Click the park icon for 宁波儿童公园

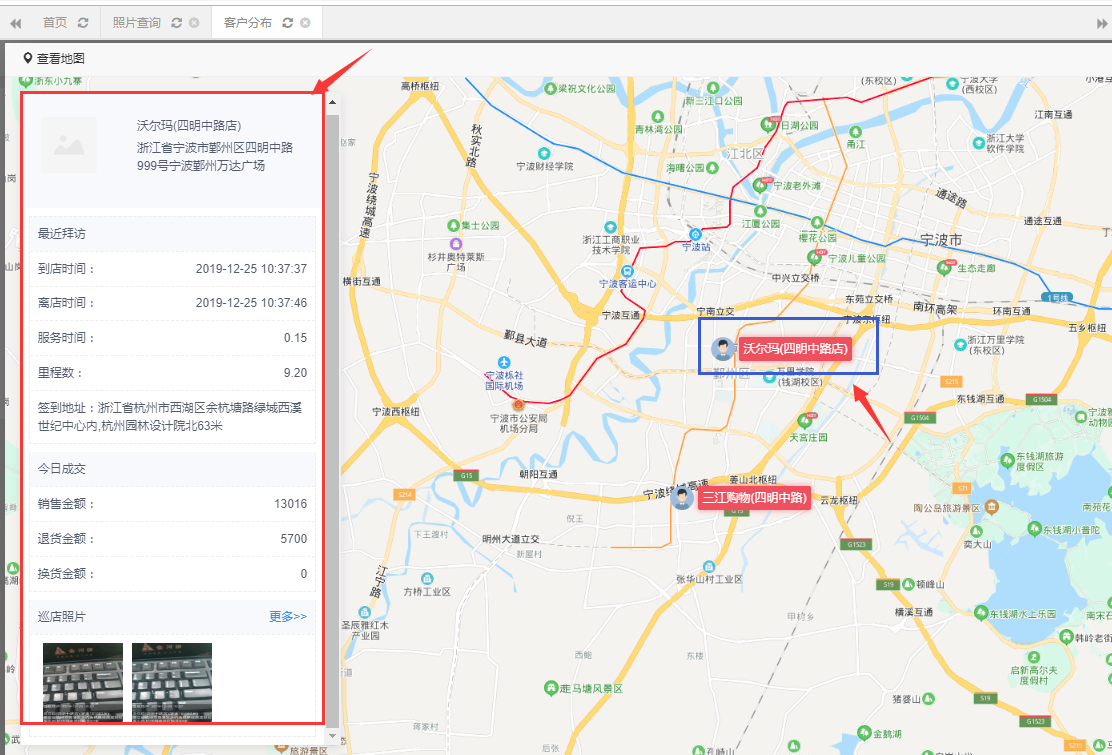coord(814,257)
